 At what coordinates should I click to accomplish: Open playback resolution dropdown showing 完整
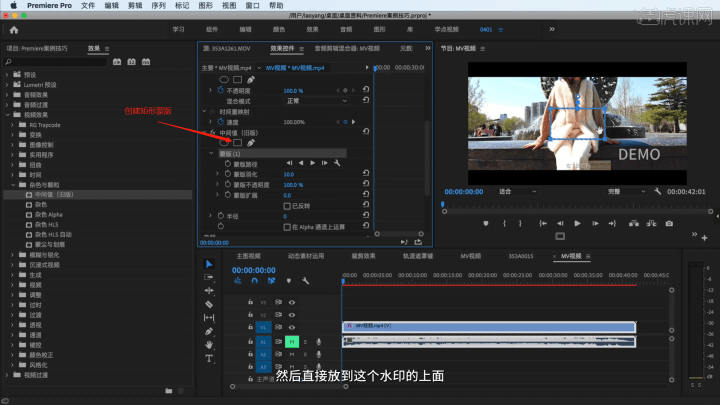626,191
